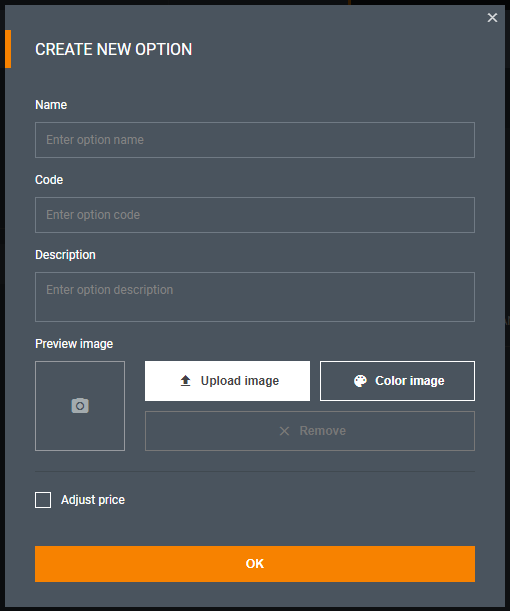Click the Remove image button
The image size is (510, 611).
[x=310, y=431]
